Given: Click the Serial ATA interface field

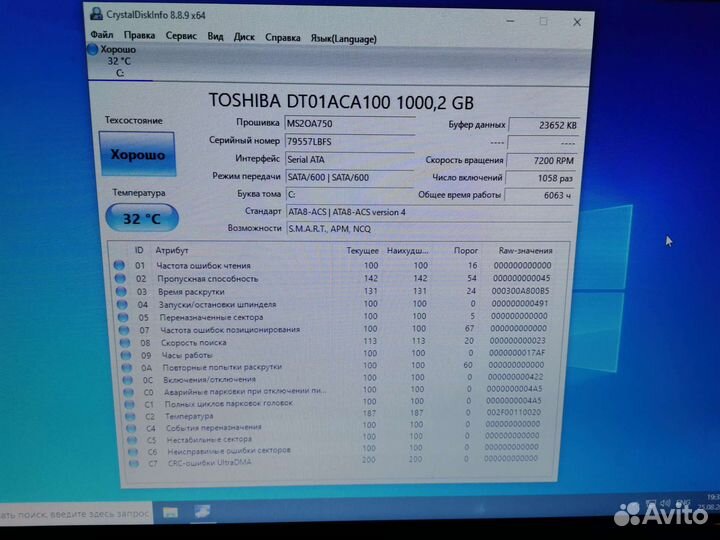Looking at the screenshot, I should pos(350,159).
